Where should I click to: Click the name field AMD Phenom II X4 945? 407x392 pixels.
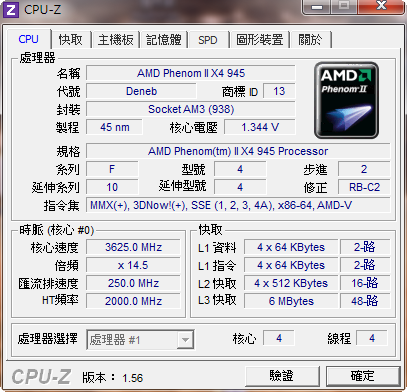point(191,73)
